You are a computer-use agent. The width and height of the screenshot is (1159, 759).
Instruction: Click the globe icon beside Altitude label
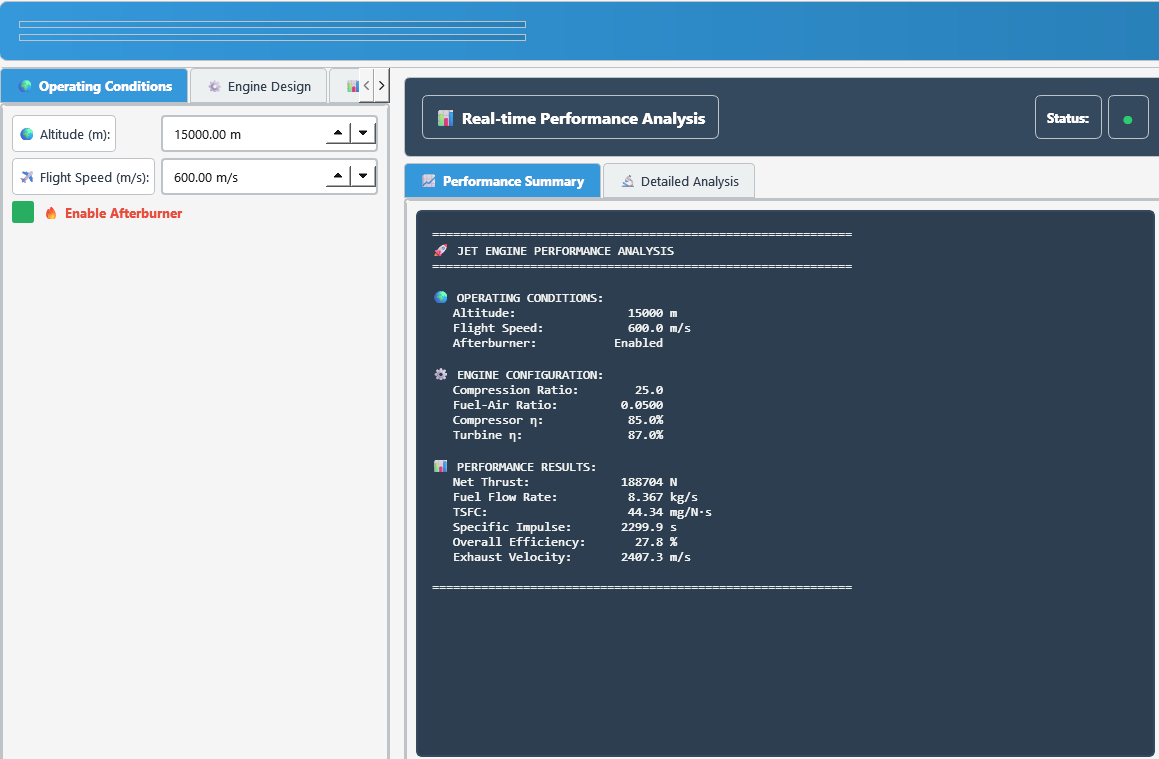coord(27,134)
